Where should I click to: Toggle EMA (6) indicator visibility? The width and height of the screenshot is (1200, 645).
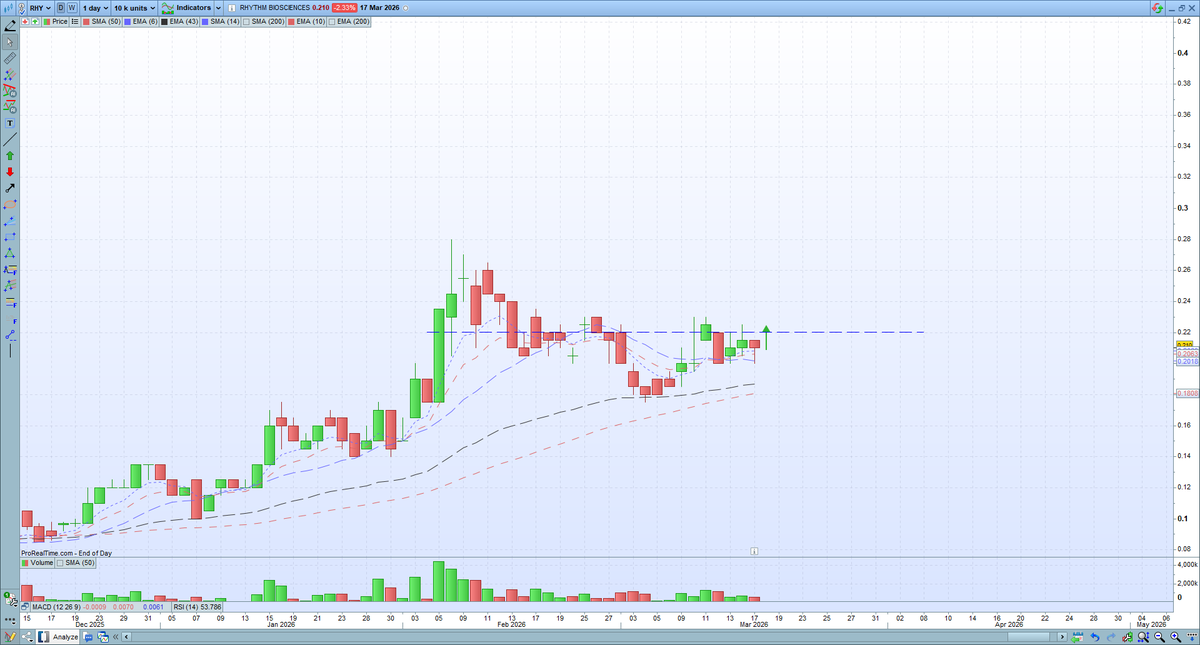click(140, 21)
